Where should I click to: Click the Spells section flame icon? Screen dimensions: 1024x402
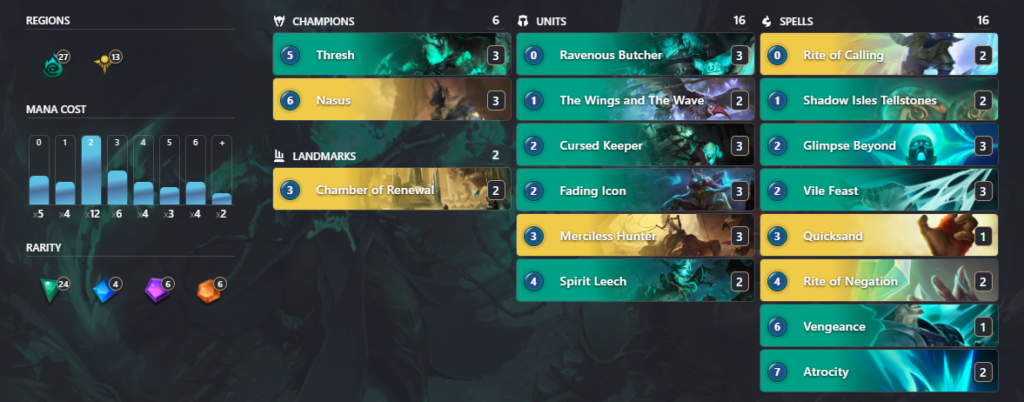tap(767, 21)
